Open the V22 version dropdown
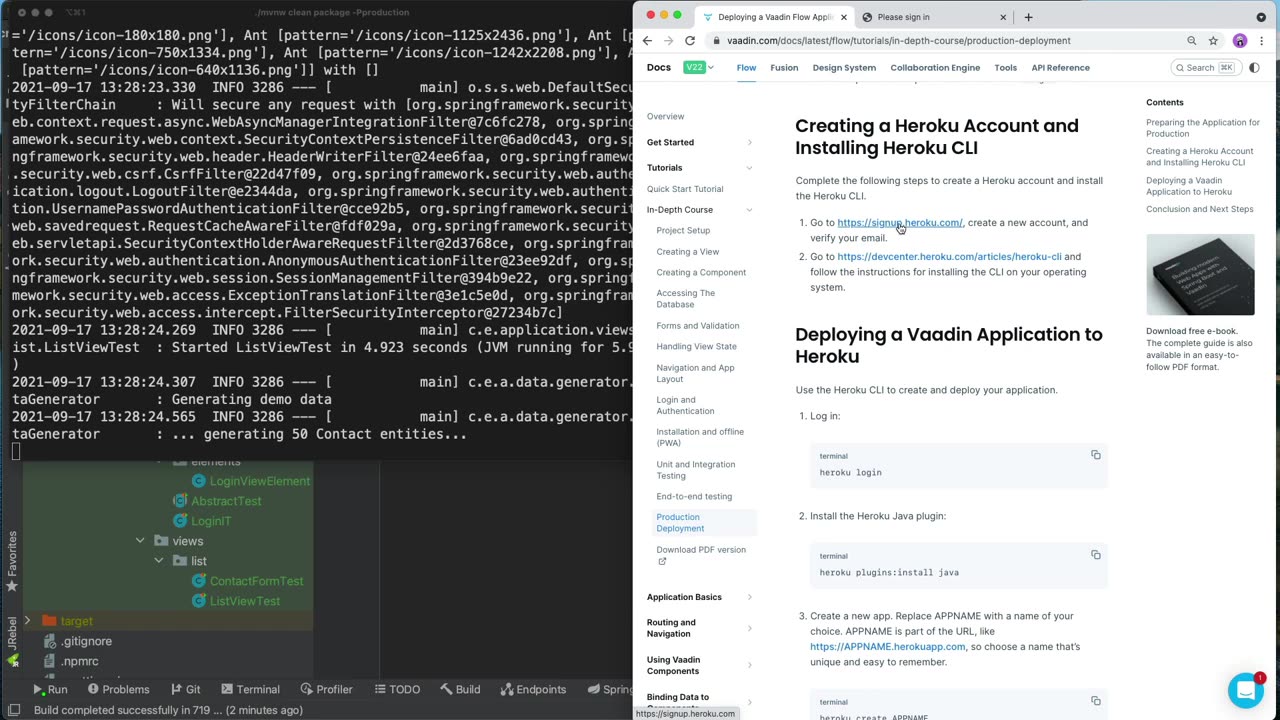 [x=698, y=68]
